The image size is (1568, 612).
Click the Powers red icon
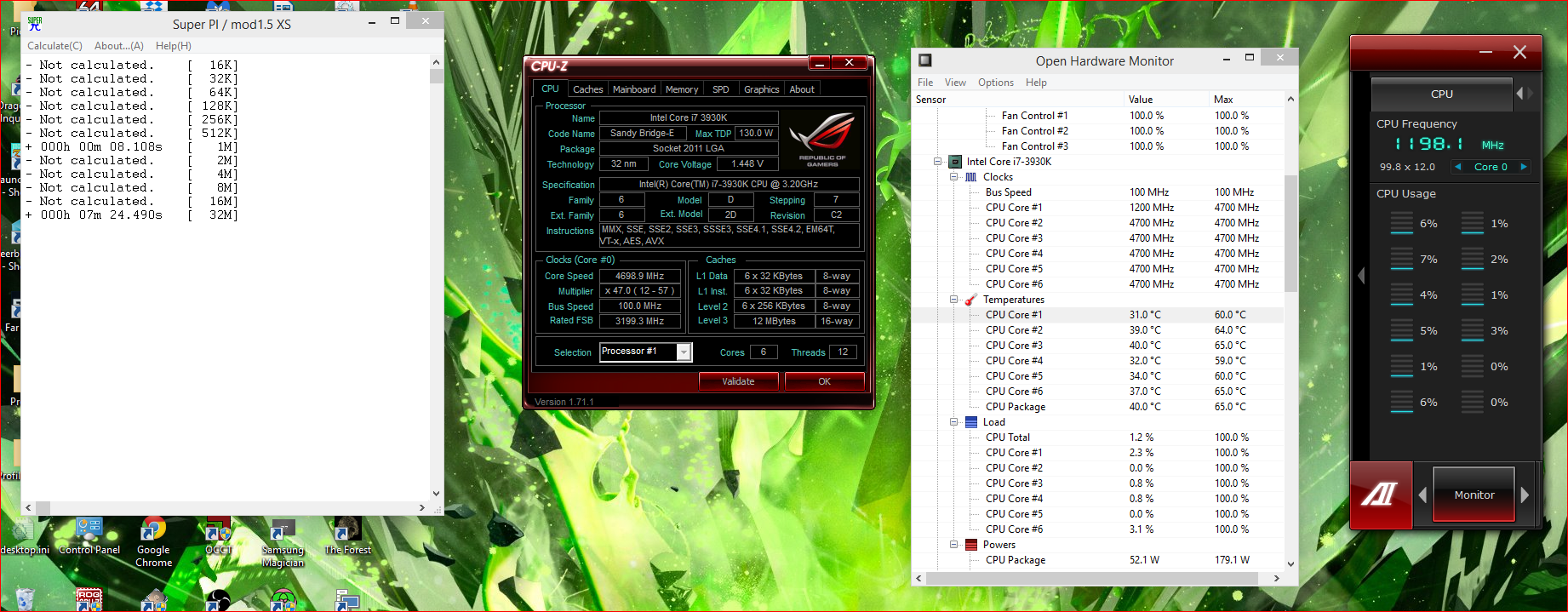coord(971,545)
